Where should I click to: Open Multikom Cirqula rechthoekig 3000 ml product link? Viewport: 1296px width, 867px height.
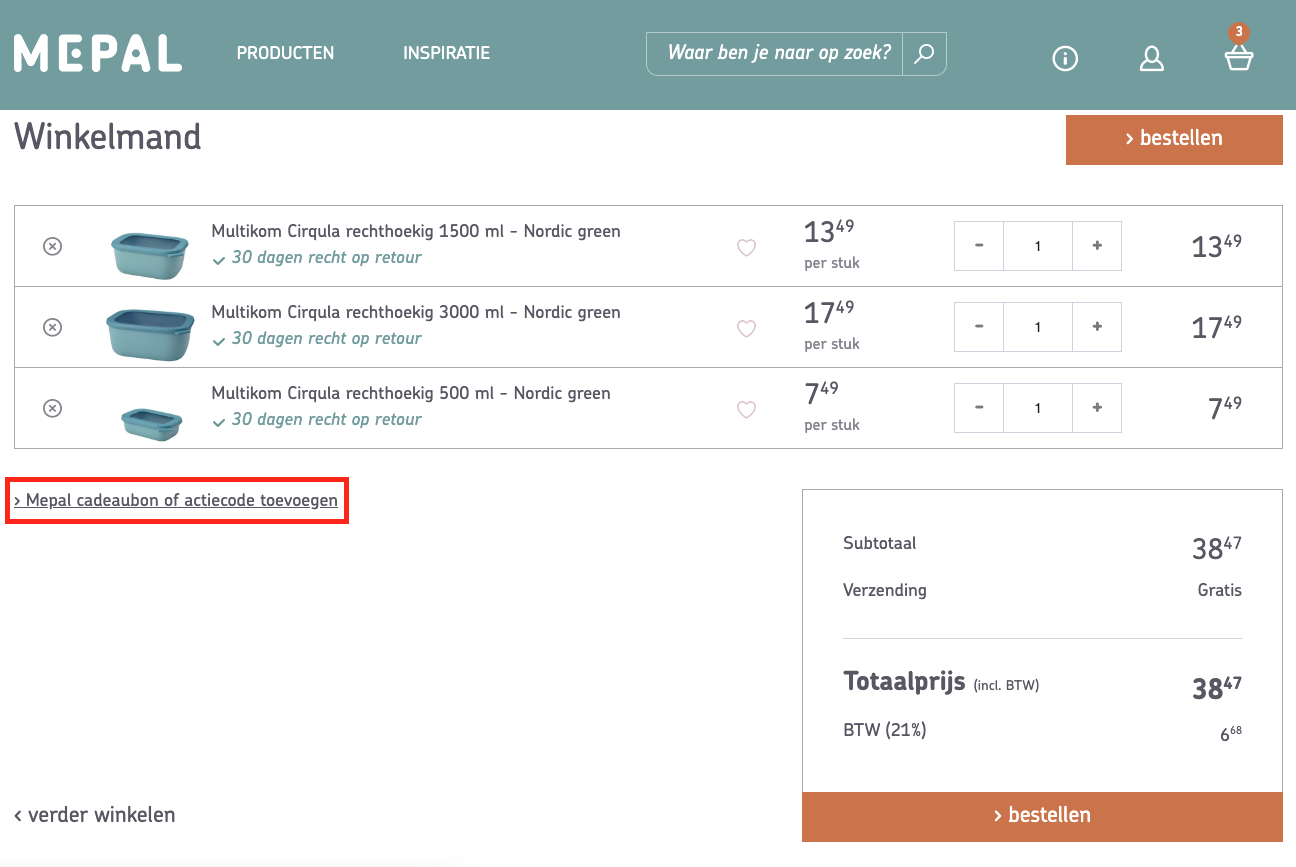(x=416, y=312)
